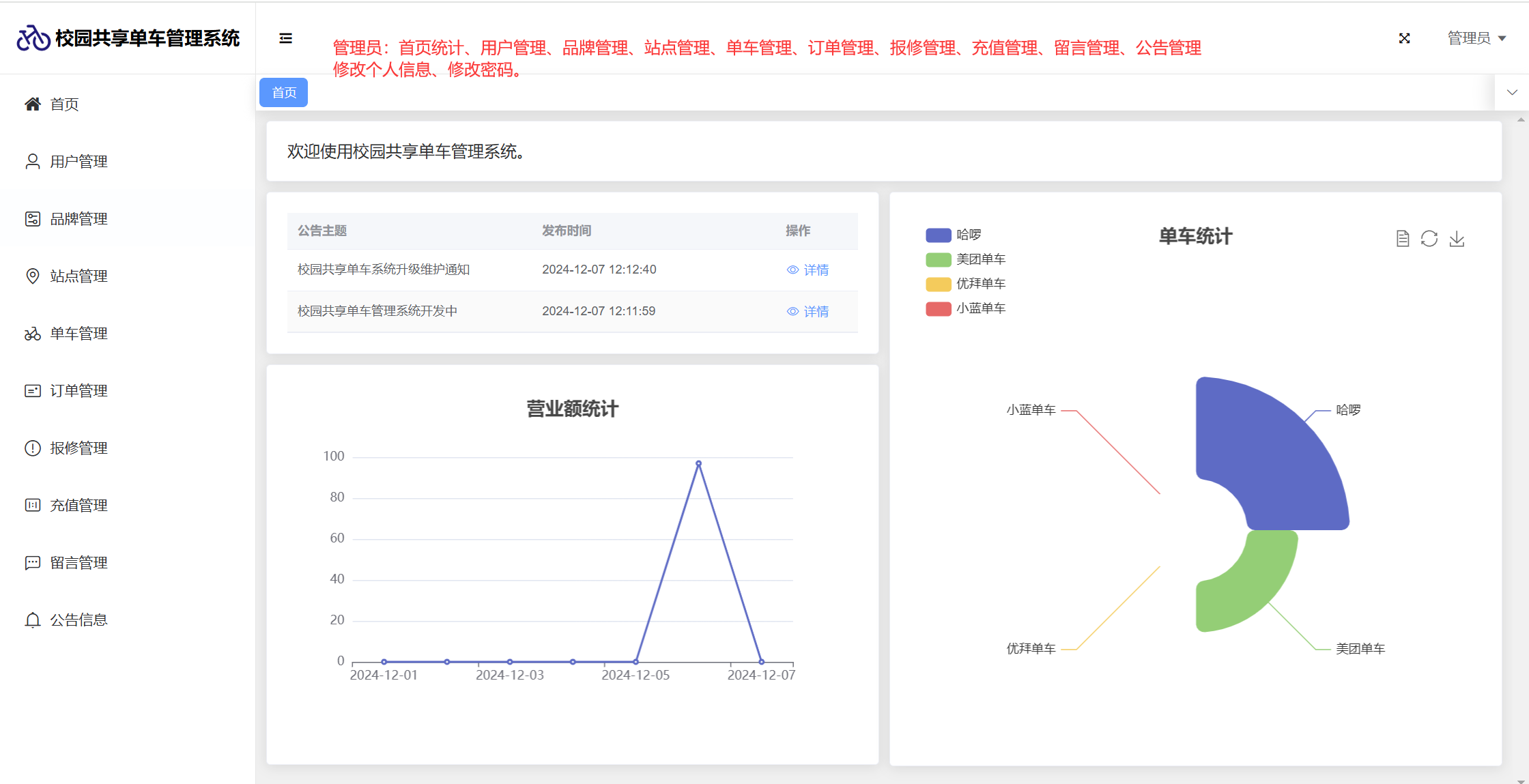Screen dimensions: 1529x784
Task: Click the caret arrow beside 管理员
Action: 1502,39
